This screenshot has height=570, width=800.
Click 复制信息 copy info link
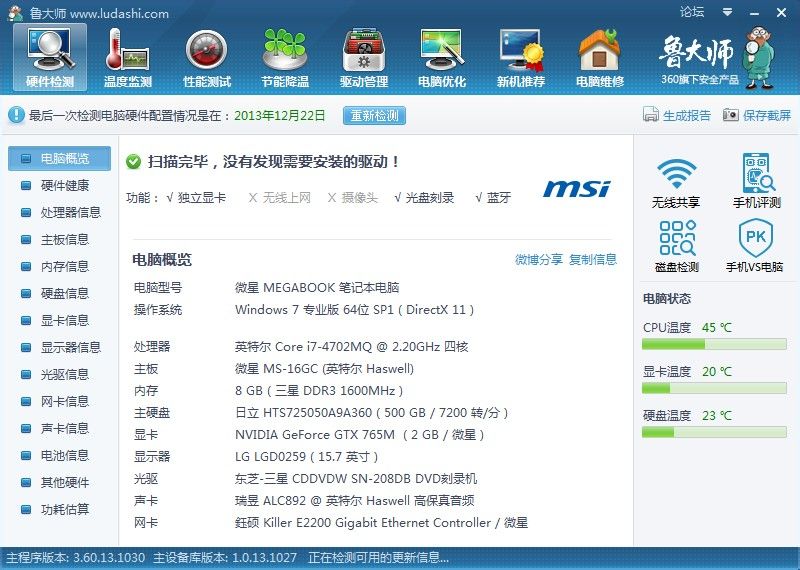(x=593, y=260)
